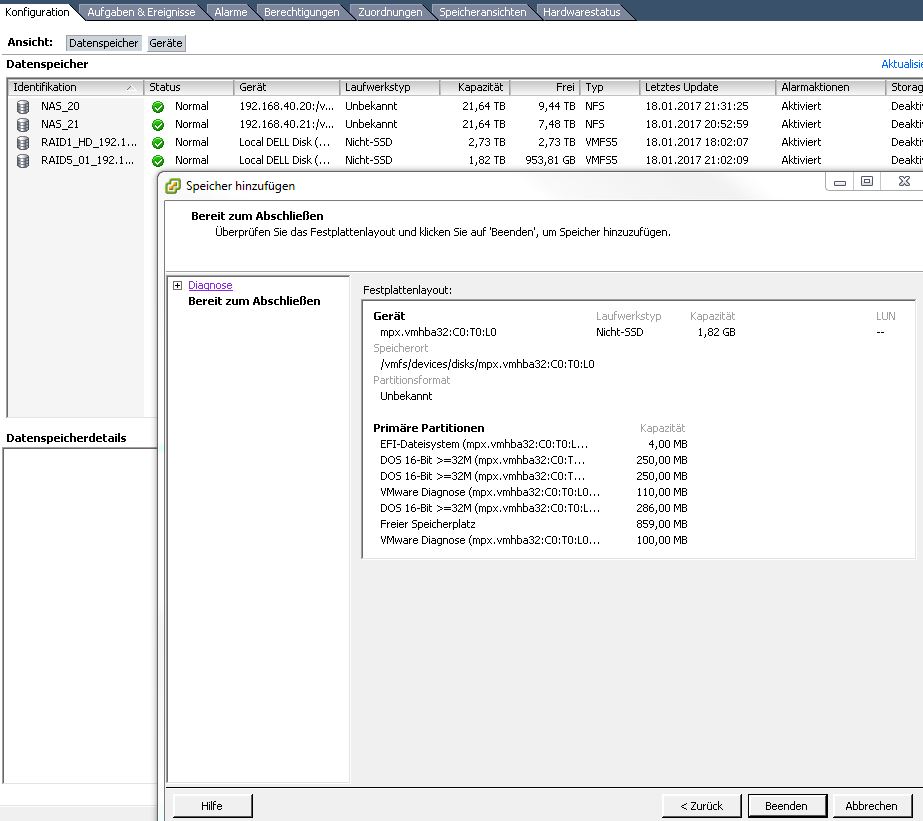Select the Datenspeicher view button
The image size is (923, 821).
click(x=103, y=43)
